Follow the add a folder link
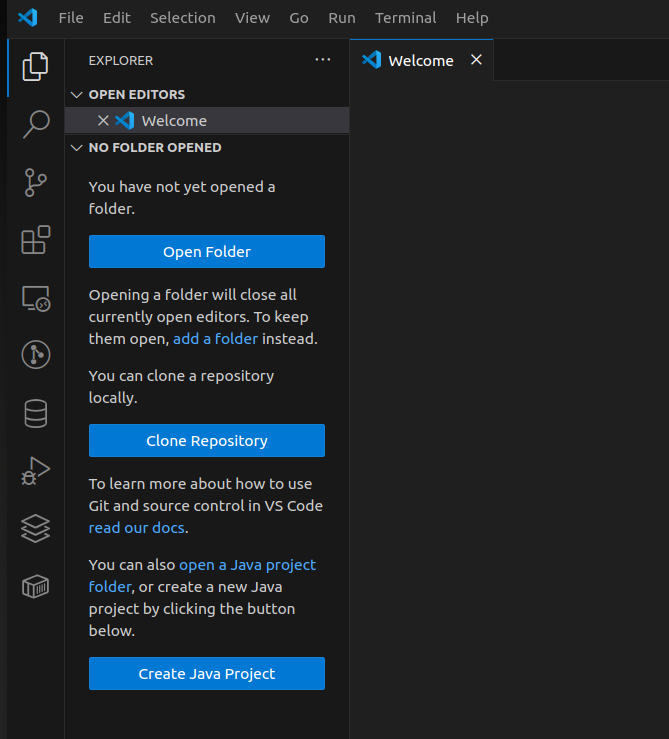Viewport: 669px width, 739px height. click(215, 339)
